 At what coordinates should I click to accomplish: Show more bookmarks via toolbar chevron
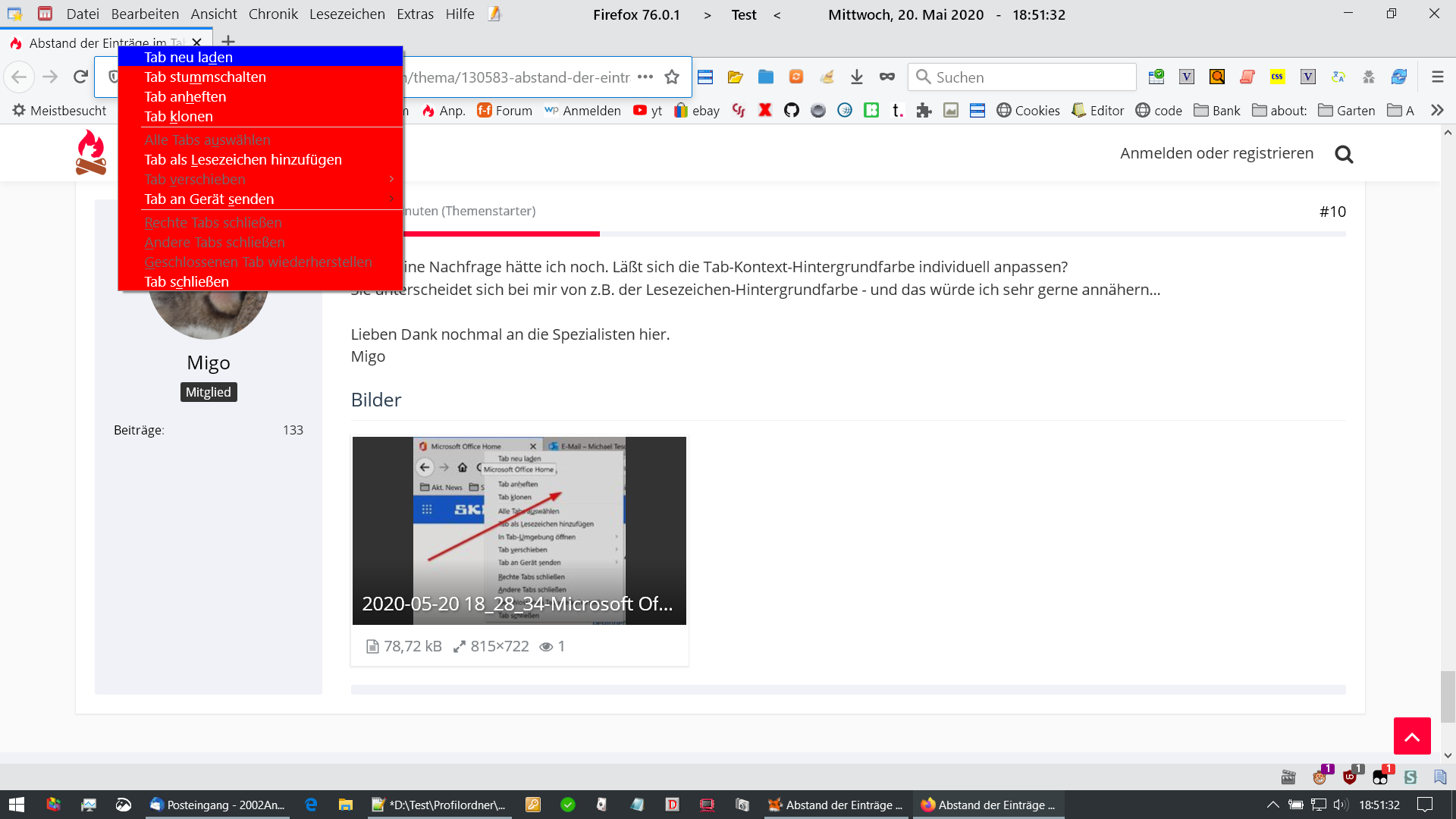pos(1437,111)
